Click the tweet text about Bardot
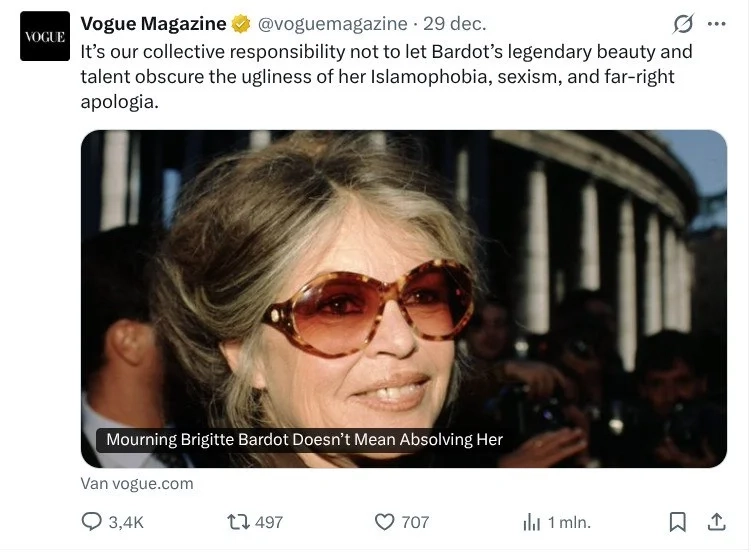The height and width of the screenshot is (552, 751). (385, 76)
